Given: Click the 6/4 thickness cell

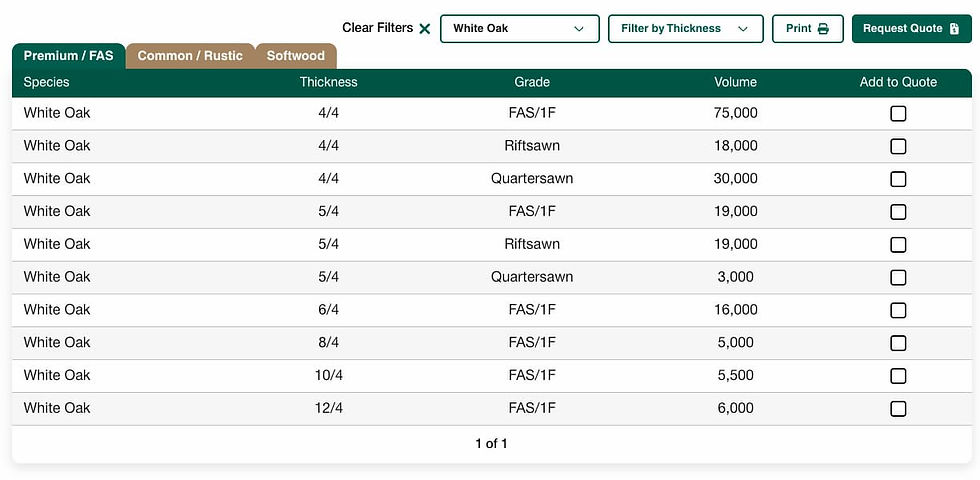Looking at the screenshot, I should [x=329, y=309].
